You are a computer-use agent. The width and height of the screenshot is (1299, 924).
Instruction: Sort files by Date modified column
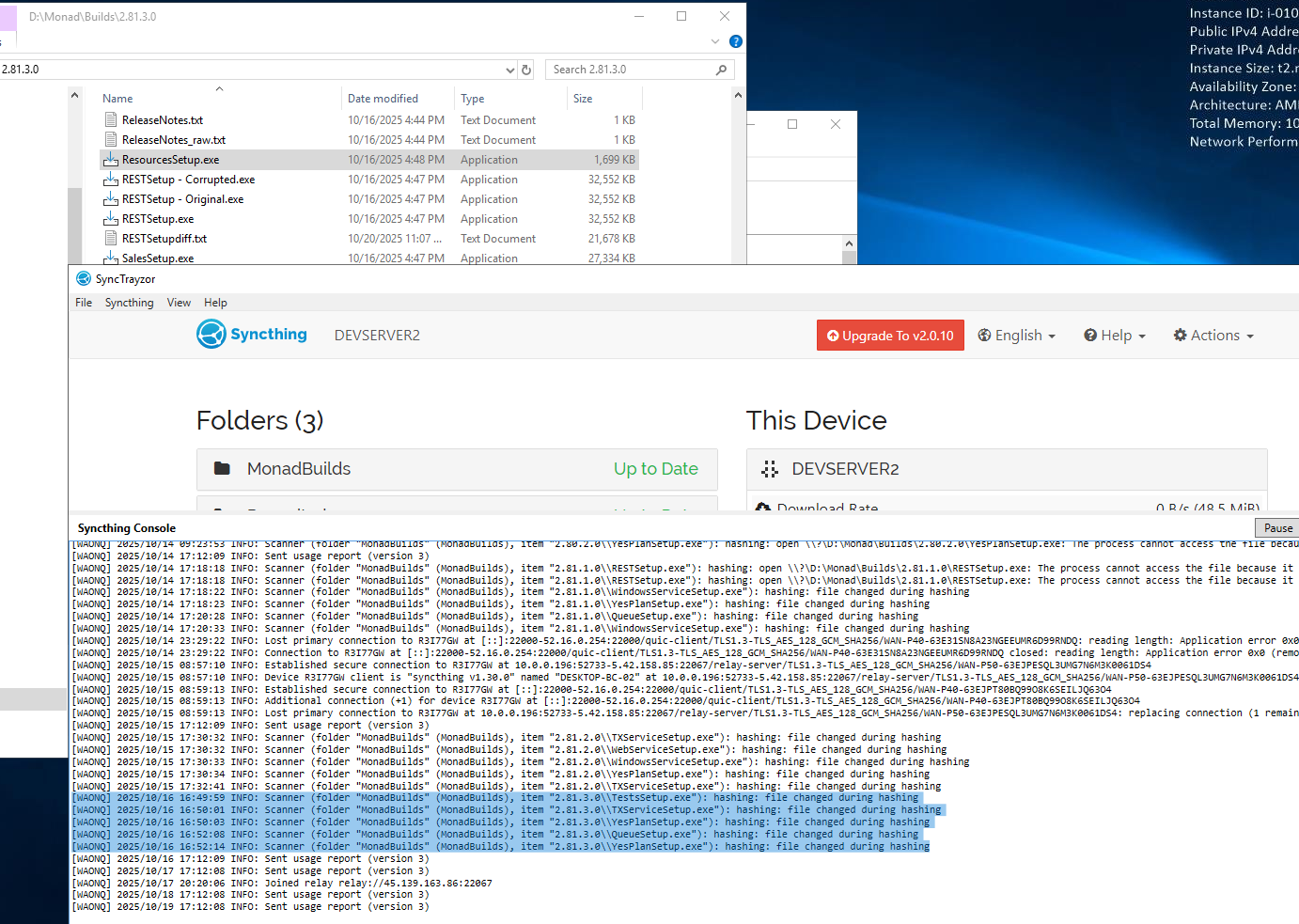[x=383, y=99]
